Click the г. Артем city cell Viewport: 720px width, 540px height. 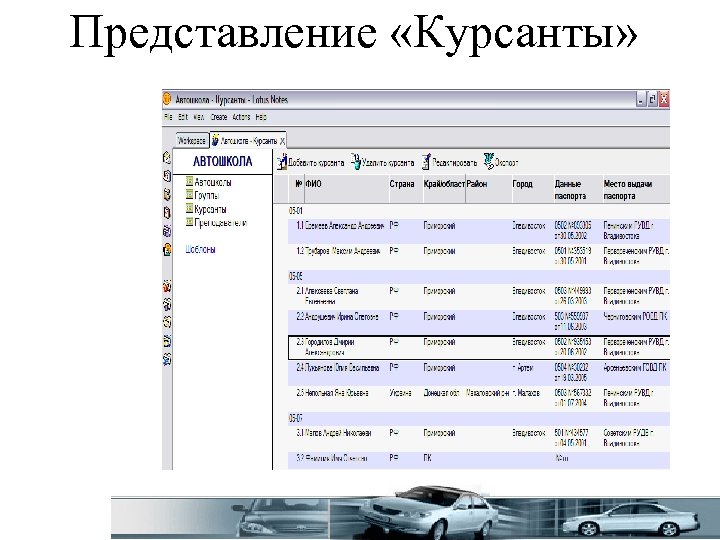tap(523, 367)
